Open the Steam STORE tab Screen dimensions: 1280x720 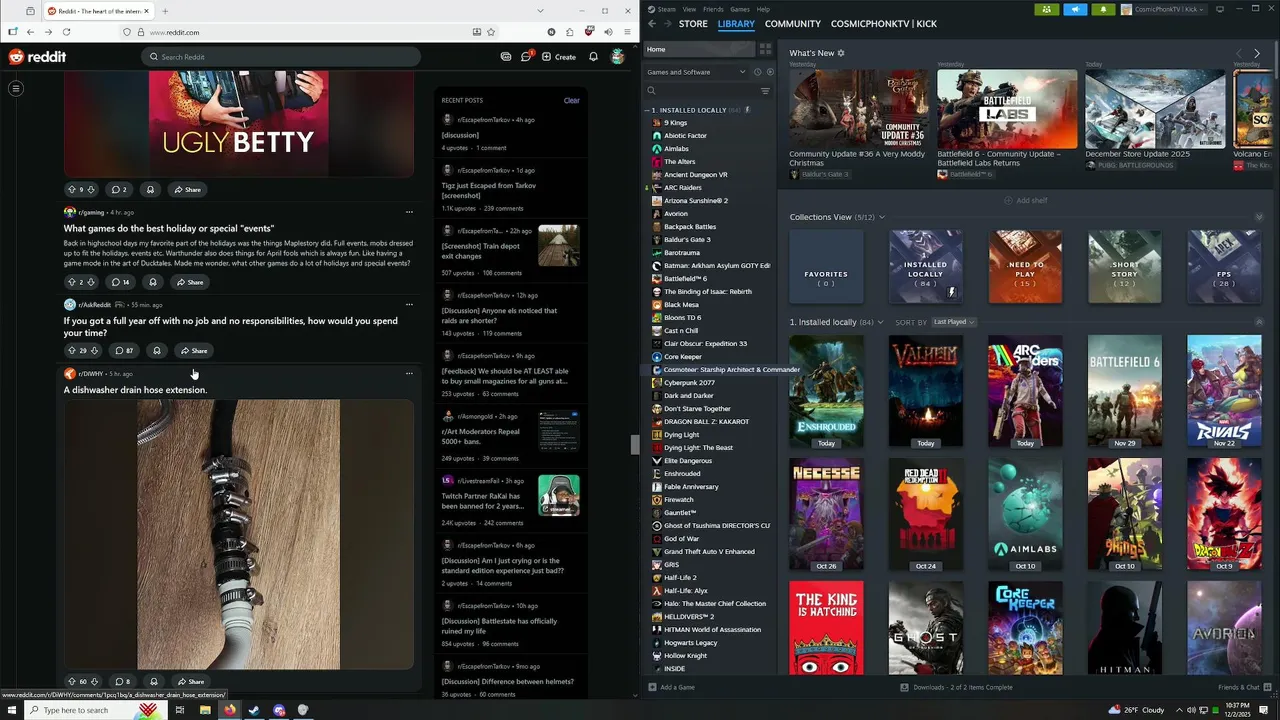[693, 24]
